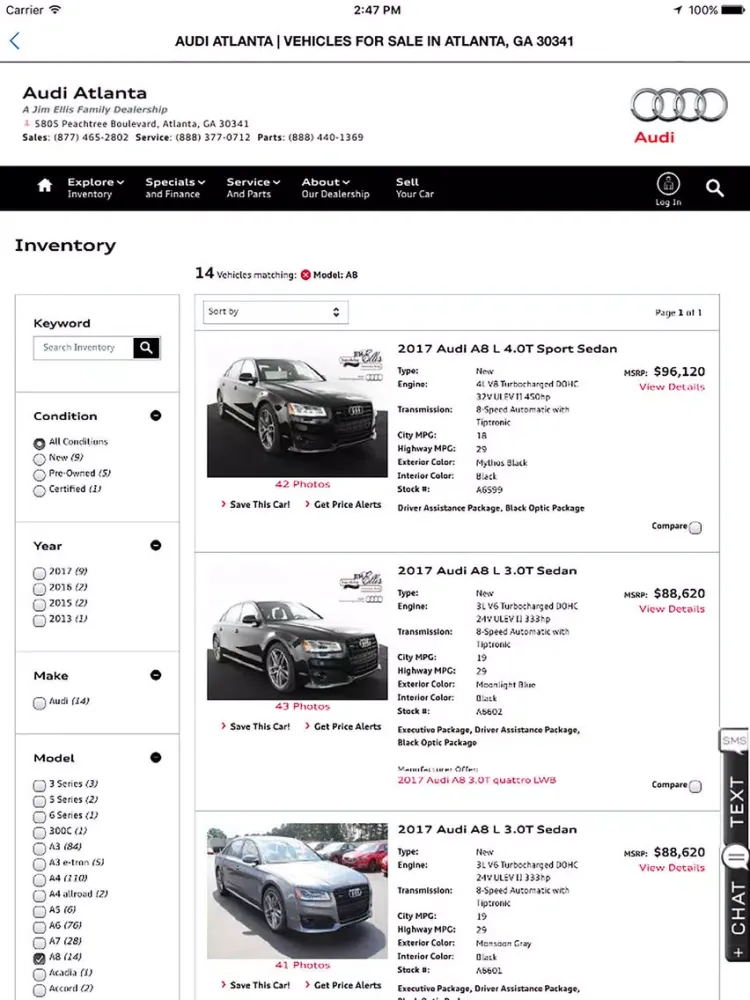Check the A6 (76) model filter
The image size is (750, 1000).
(x=40, y=927)
